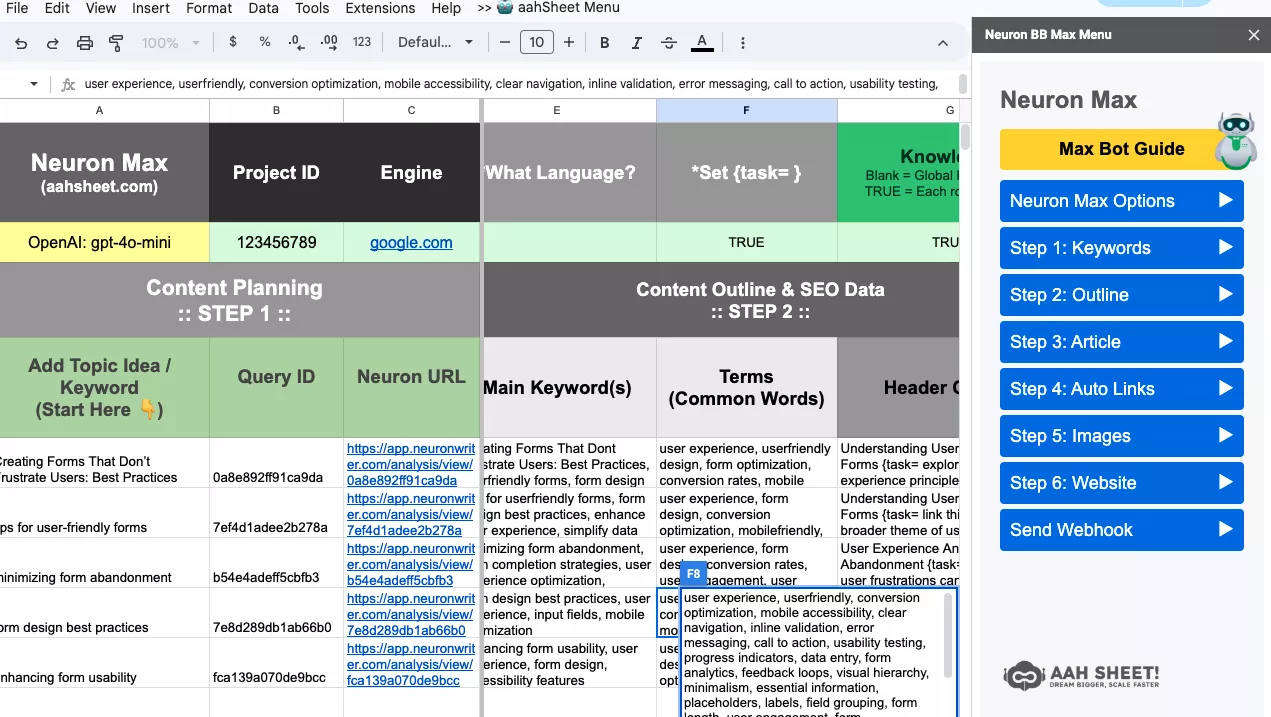Open the text color picker
This screenshot has height=717, width=1271.
(702, 42)
